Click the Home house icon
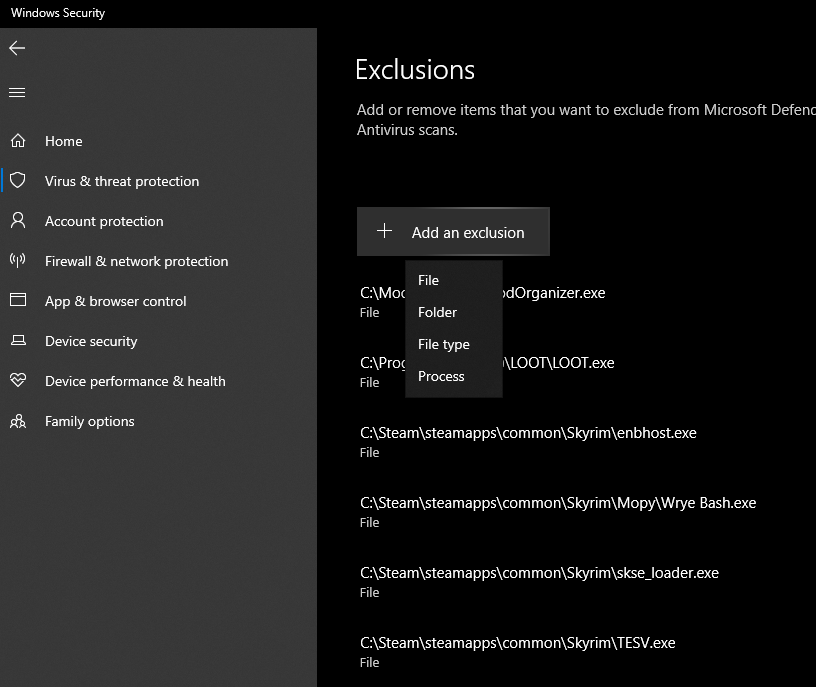 pyautogui.click(x=18, y=141)
